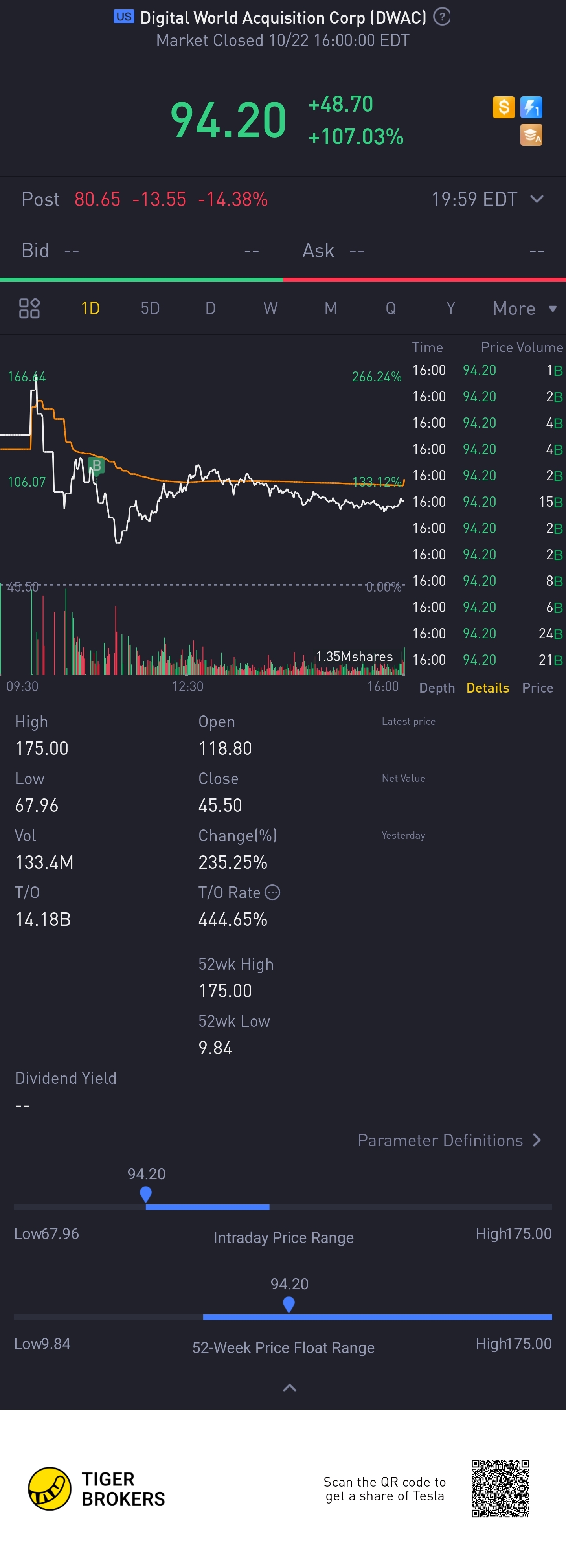This screenshot has width=566, height=1568.
Task: Tap the Vol value 133.4M
Action: click(x=44, y=862)
